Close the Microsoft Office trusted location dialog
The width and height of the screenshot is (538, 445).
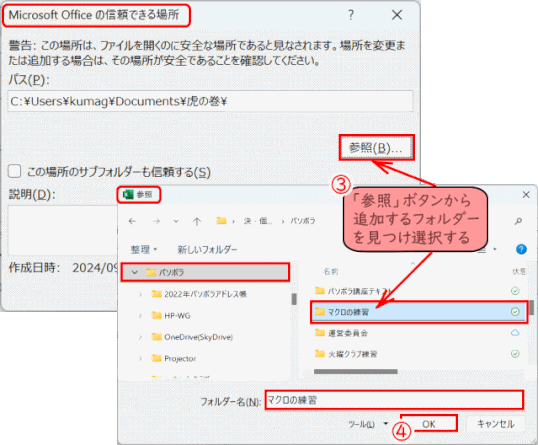[397, 15]
